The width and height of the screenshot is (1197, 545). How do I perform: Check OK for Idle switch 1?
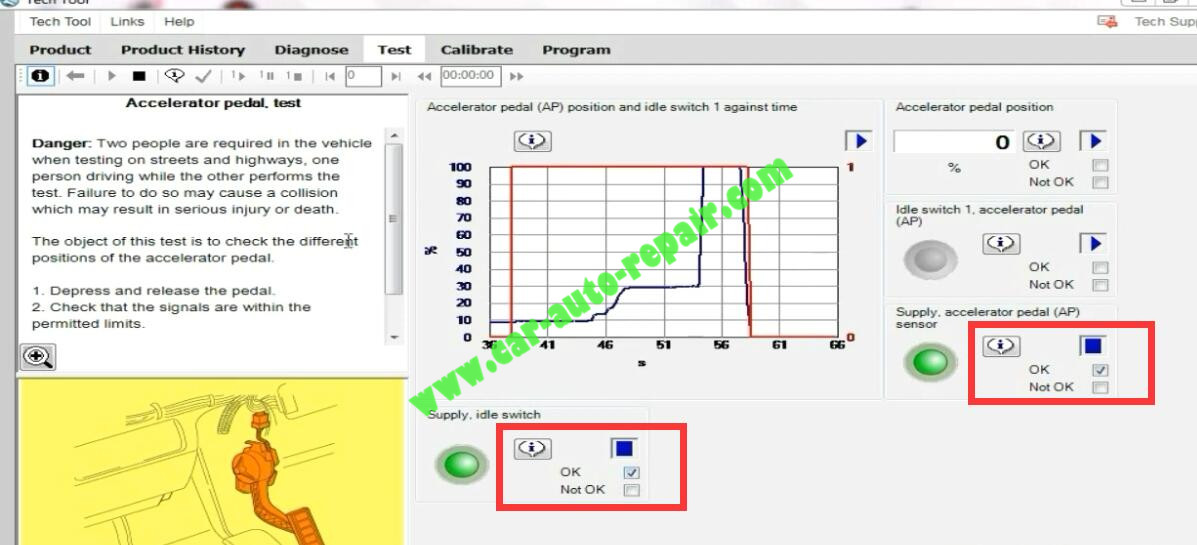click(1100, 268)
